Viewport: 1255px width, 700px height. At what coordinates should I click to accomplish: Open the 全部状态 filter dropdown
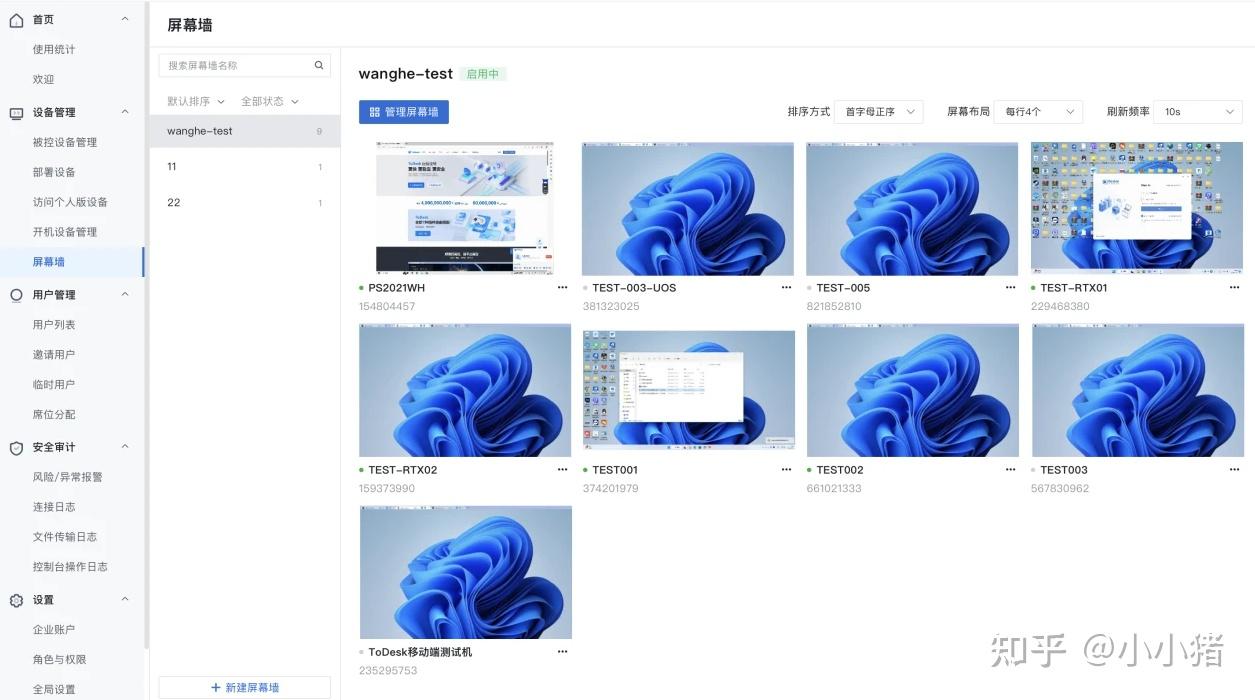click(270, 101)
